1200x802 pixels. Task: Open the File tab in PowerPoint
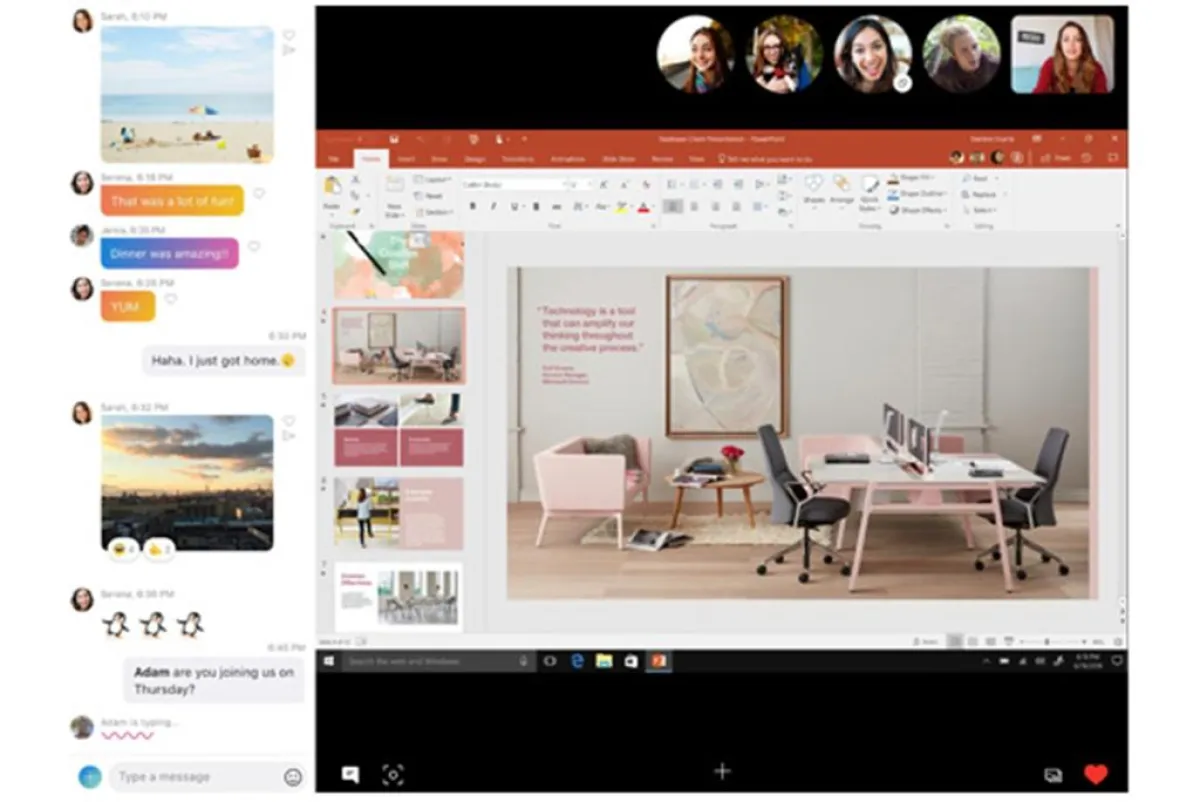(x=333, y=159)
